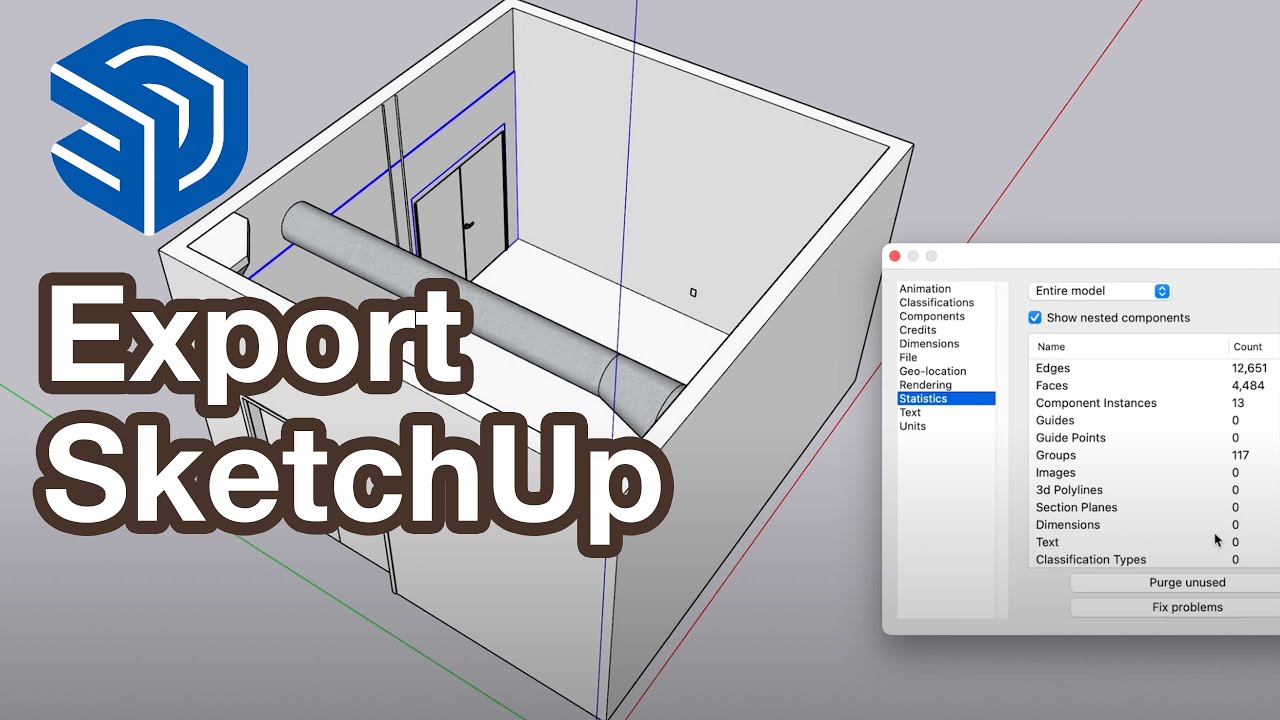Select the Dimensions row in statistics table

point(1154,525)
